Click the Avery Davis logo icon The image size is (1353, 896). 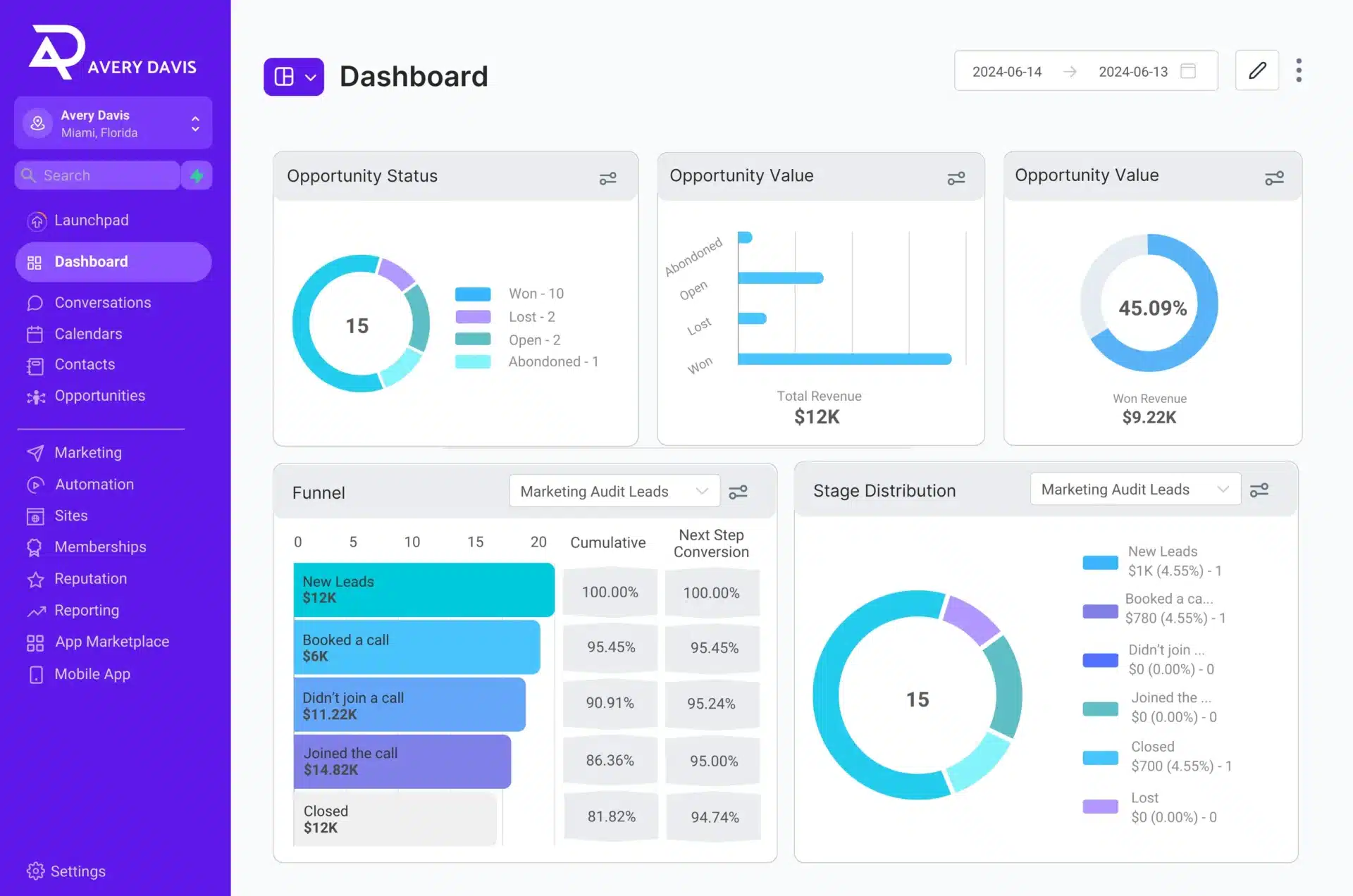(57, 52)
